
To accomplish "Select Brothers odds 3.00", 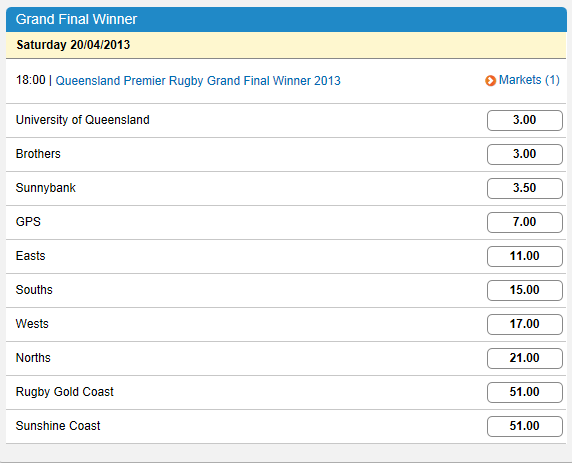I will [525, 154].
